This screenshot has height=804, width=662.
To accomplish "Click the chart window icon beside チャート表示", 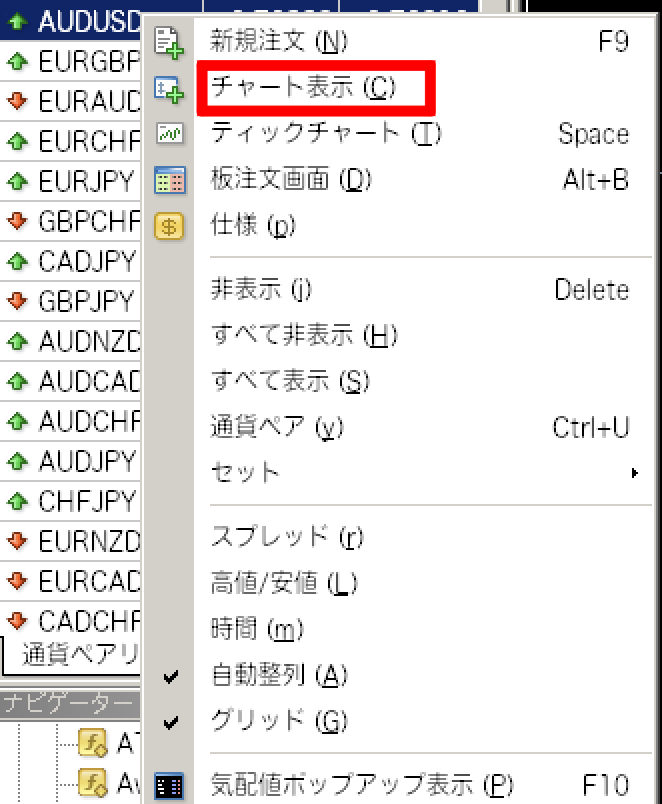I will coord(169,90).
